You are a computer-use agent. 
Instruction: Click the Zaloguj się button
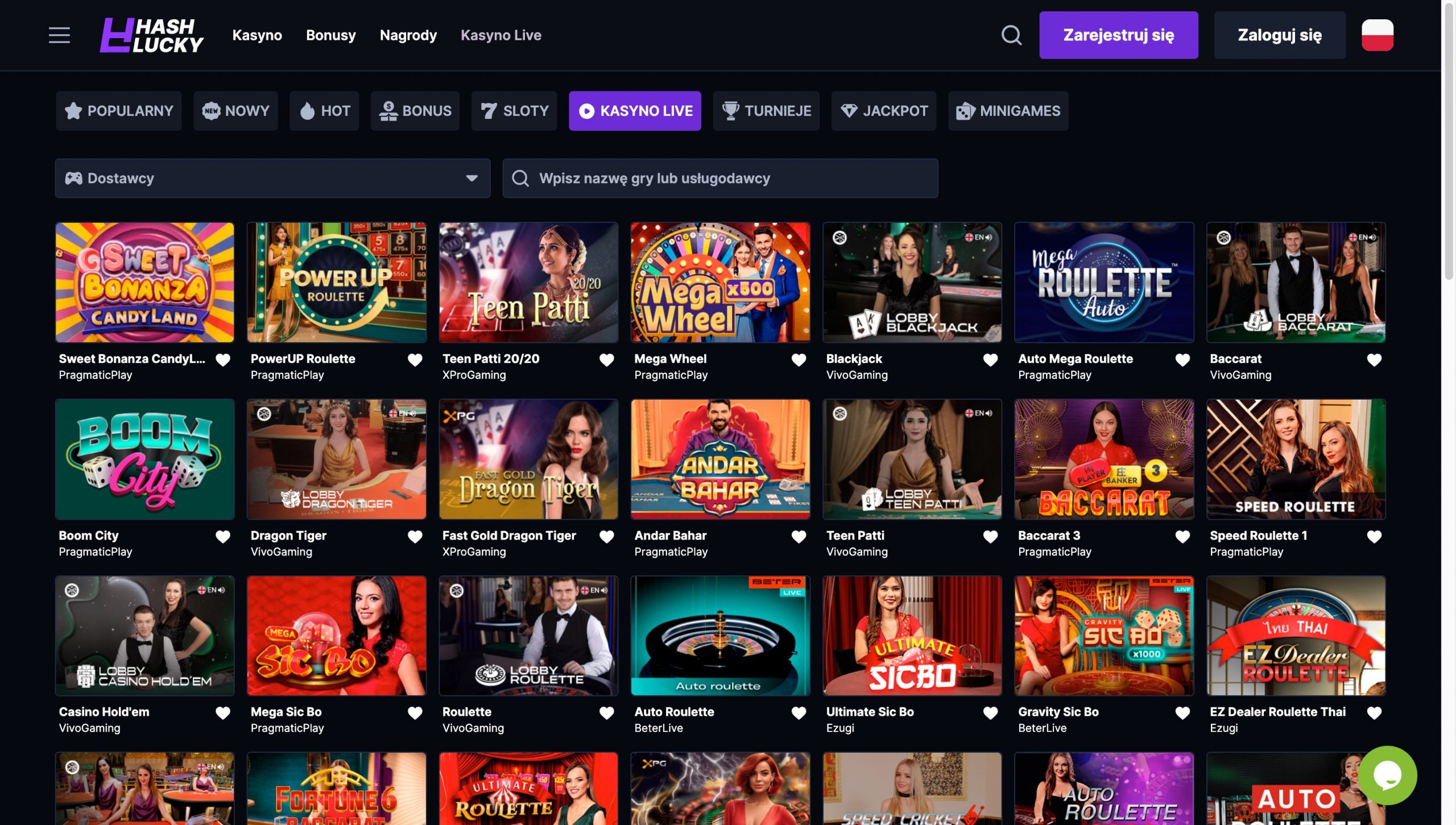[x=1280, y=35]
